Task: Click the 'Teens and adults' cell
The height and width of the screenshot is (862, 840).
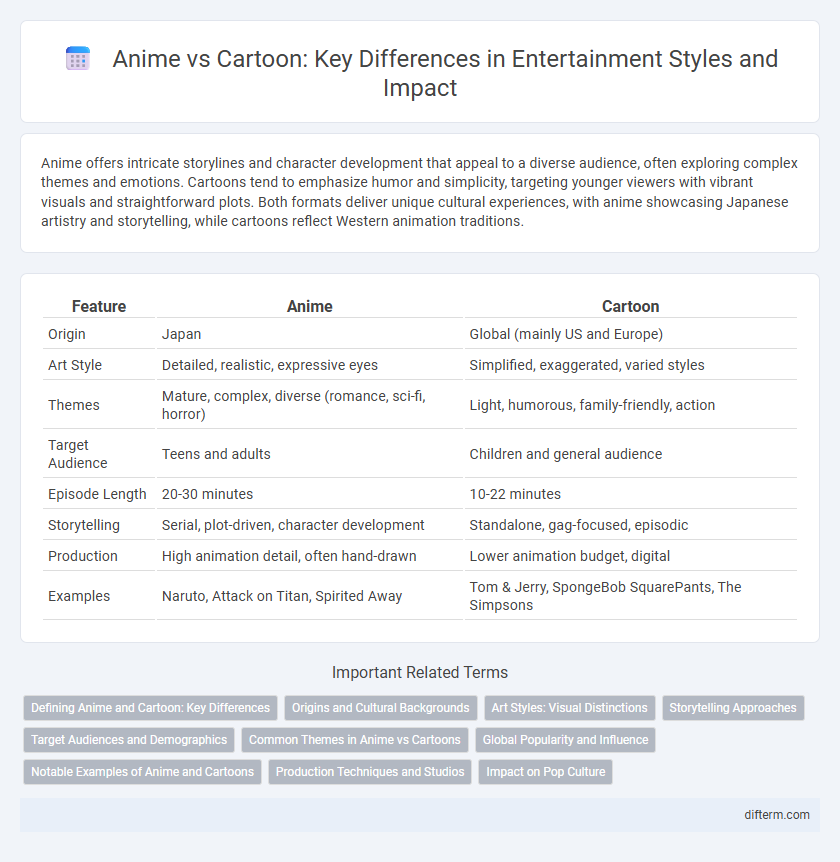Action: (x=310, y=454)
